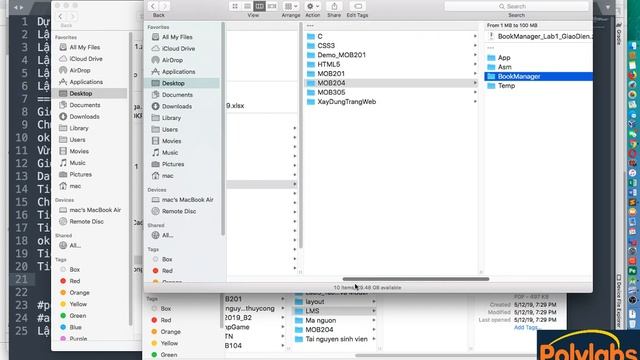Click the Share toolbar button
The image size is (640, 360).
tap(334, 6)
